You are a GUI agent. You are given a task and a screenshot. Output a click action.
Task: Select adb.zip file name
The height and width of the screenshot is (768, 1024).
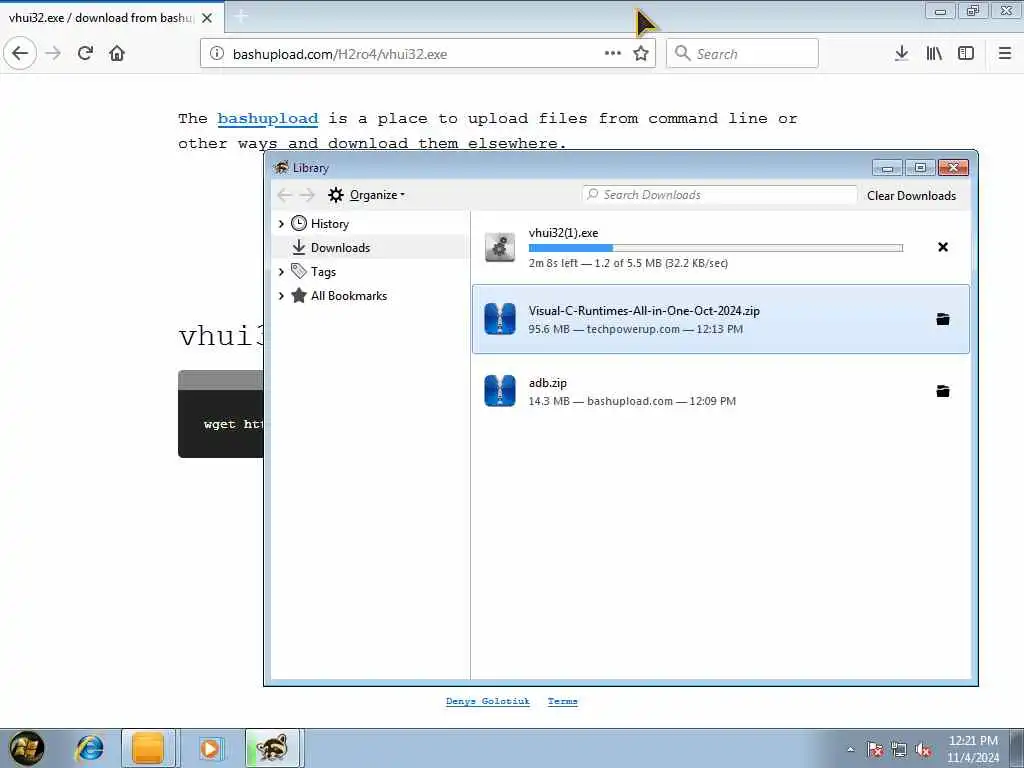point(547,383)
